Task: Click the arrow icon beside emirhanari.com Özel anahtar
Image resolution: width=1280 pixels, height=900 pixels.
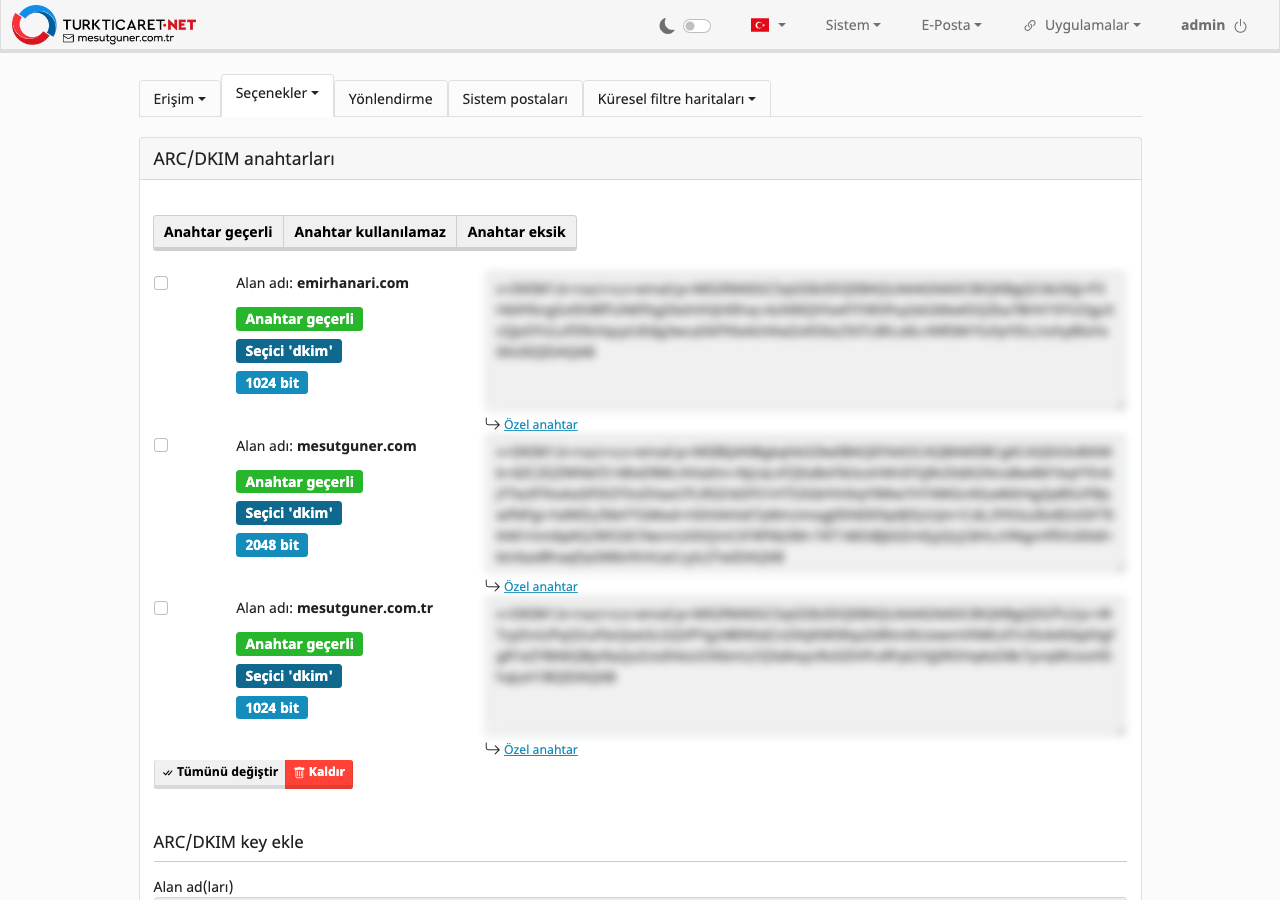Action: point(492,424)
